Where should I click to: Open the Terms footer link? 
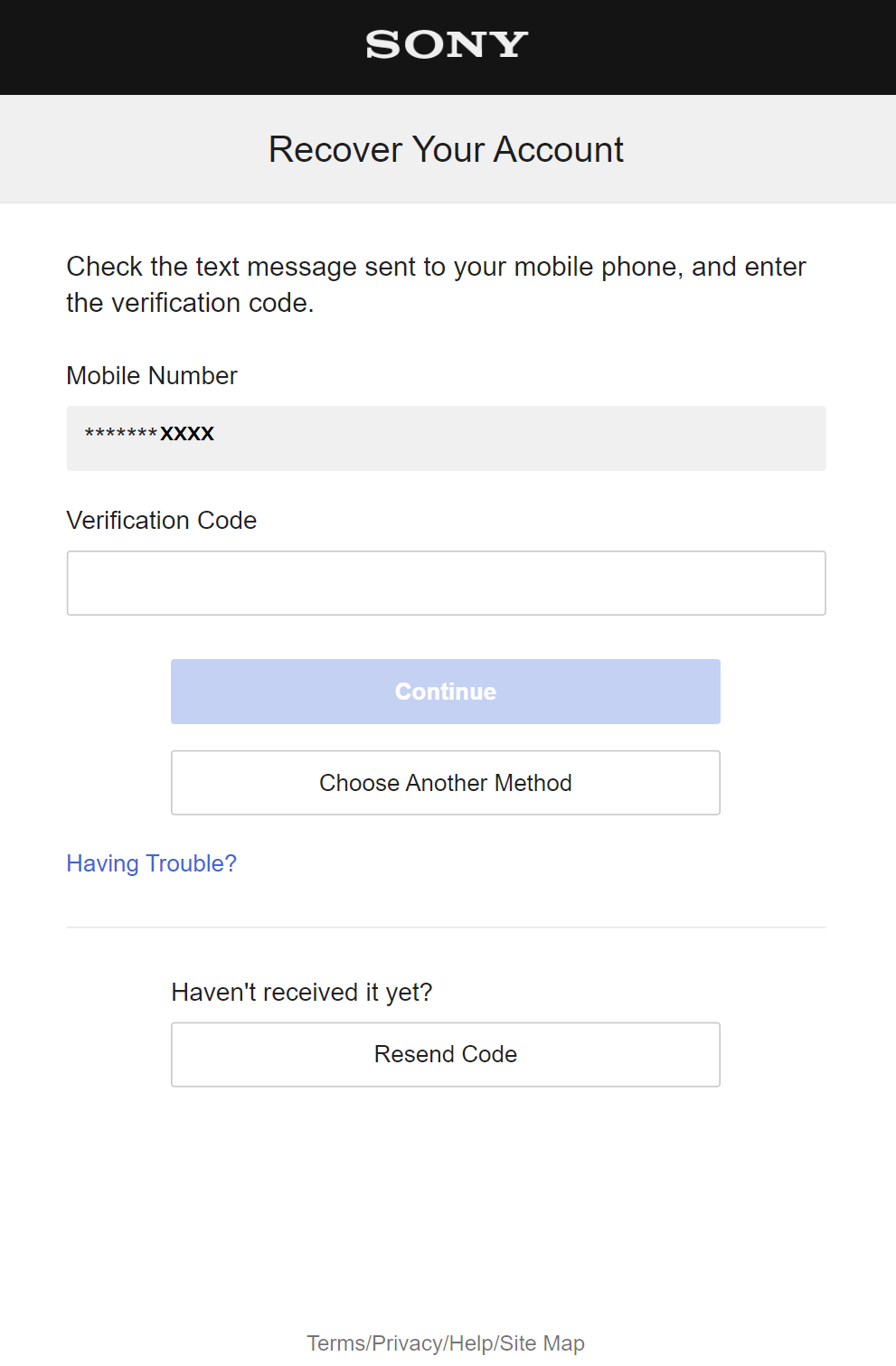pos(335,1343)
